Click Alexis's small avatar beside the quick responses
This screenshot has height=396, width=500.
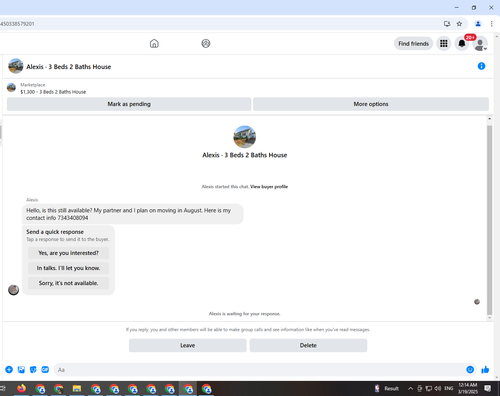coord(14,290)
